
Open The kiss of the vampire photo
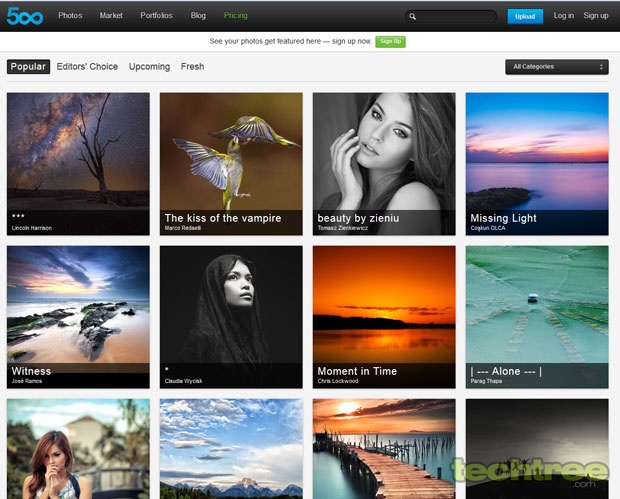click(x=231, y=164)
